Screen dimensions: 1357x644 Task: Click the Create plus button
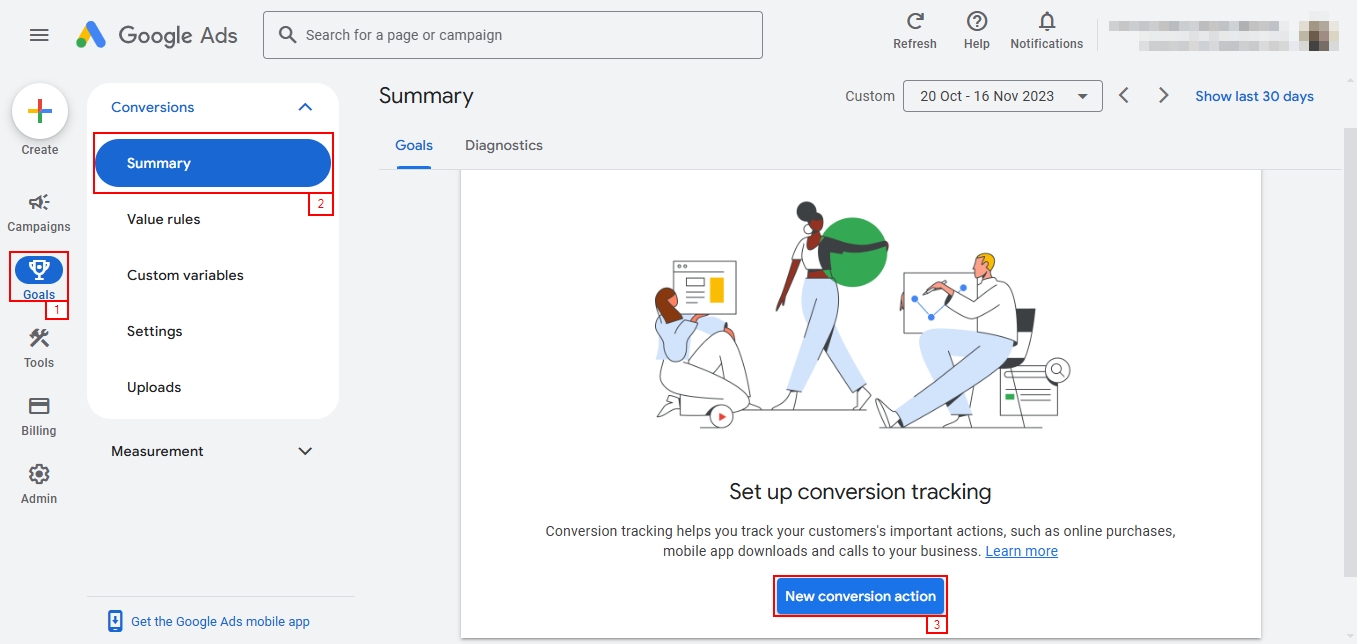pos(40,111)
